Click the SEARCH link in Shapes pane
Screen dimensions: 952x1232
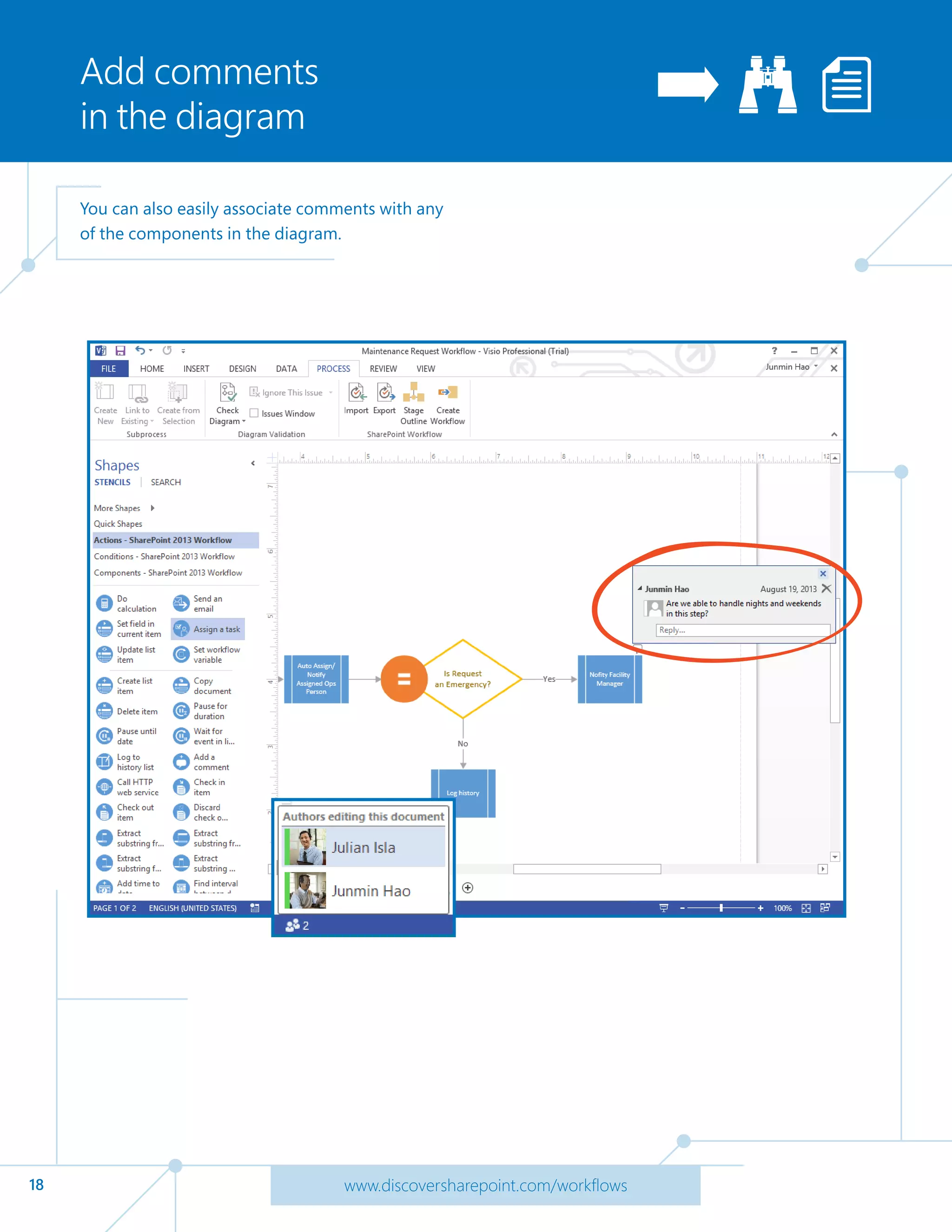pos(166,482)
